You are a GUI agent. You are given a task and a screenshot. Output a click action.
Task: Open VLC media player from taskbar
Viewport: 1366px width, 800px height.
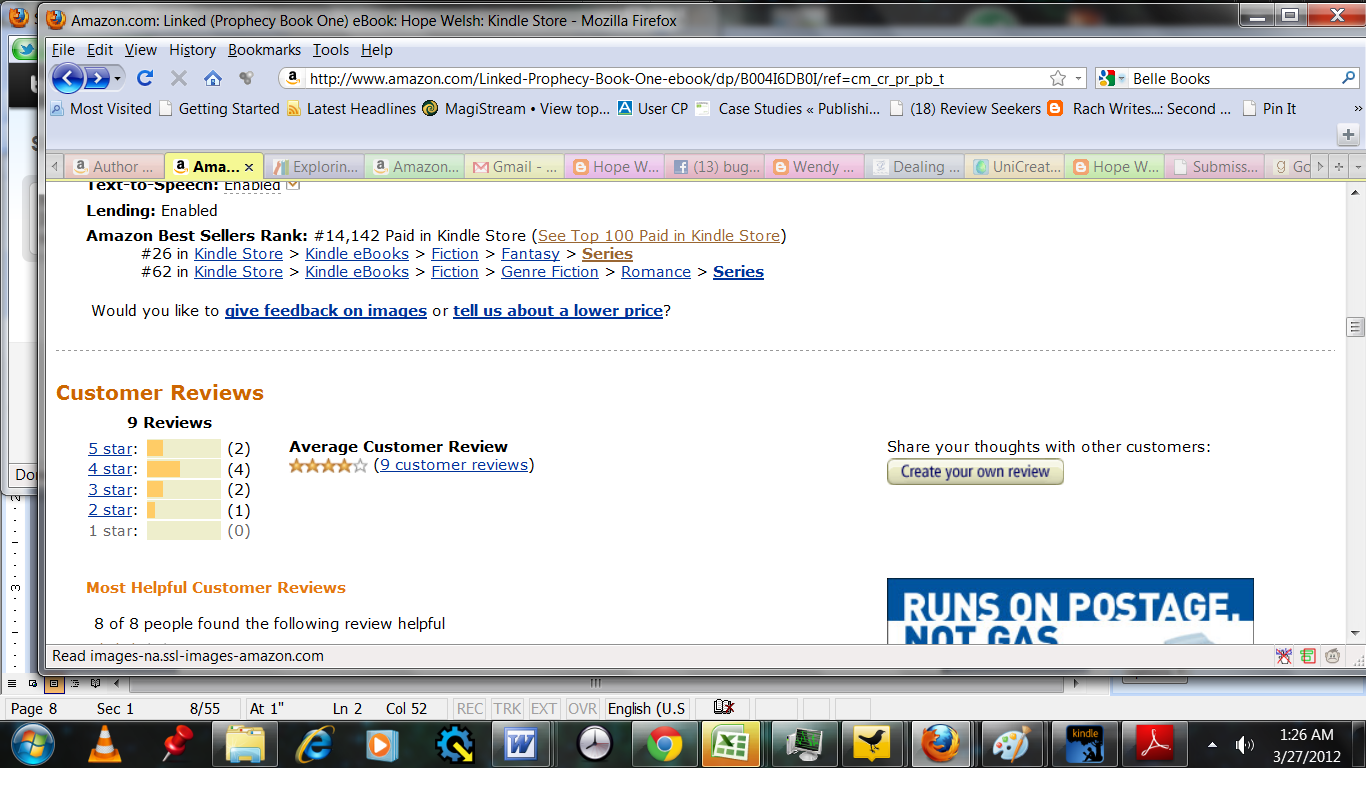tap(102, 744)
